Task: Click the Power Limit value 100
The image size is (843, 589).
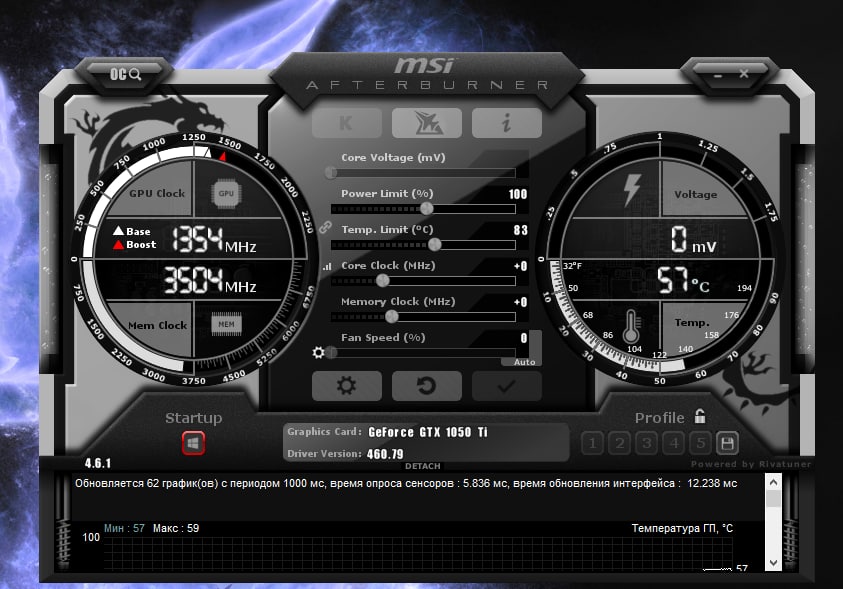Action: 518,194
